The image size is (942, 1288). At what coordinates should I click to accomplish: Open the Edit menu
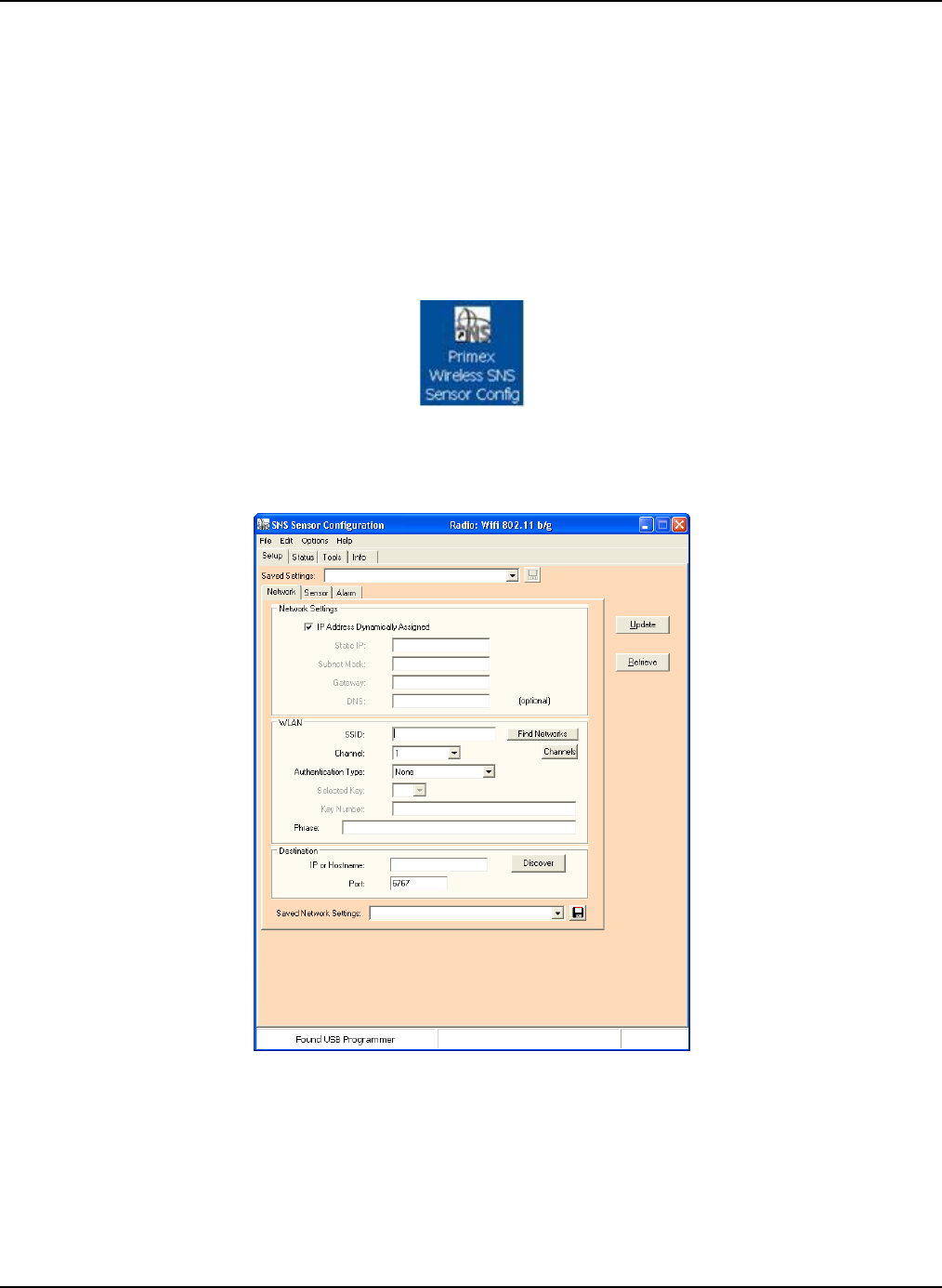click(x=286, y=541)
